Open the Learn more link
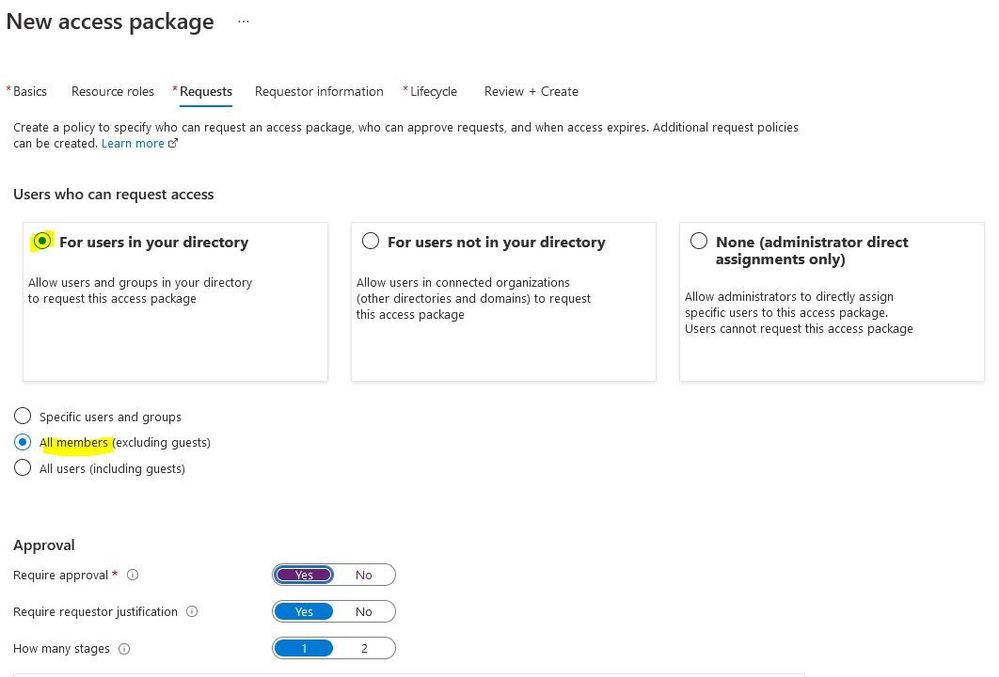This screenshot has width=999, height=677. [133, 143]
